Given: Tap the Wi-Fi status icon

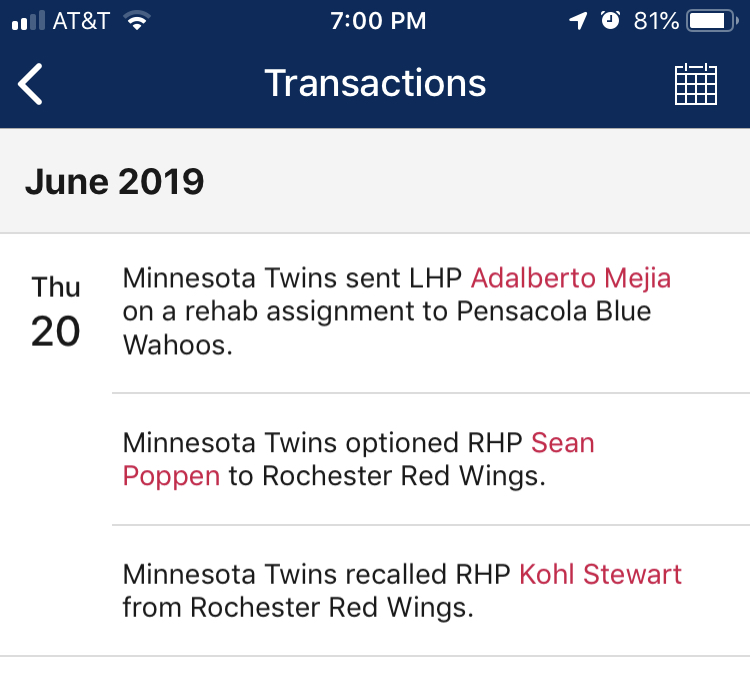Looking at the screenshot, I should coord(137,21).
